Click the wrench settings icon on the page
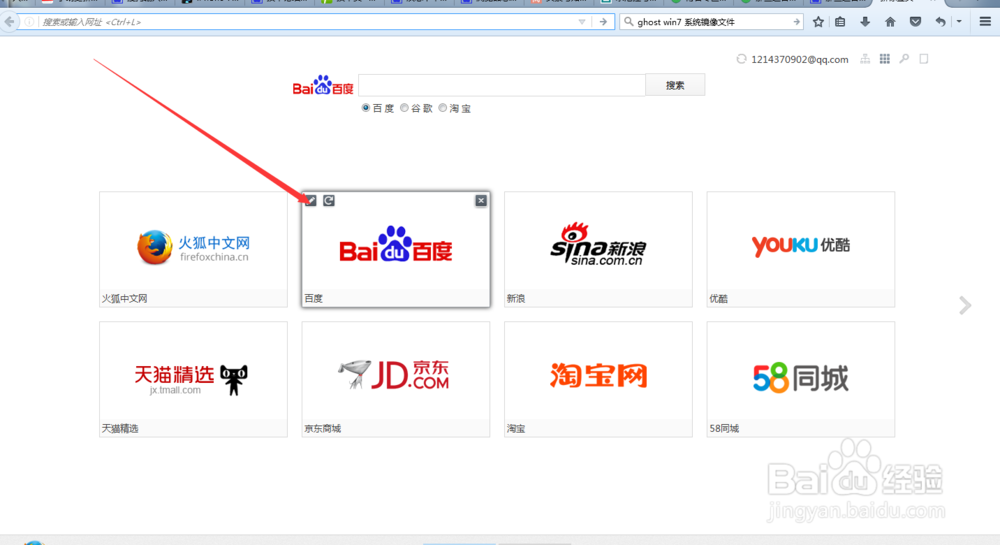The width and height of the screenshot is (1000, 545). 904,59
